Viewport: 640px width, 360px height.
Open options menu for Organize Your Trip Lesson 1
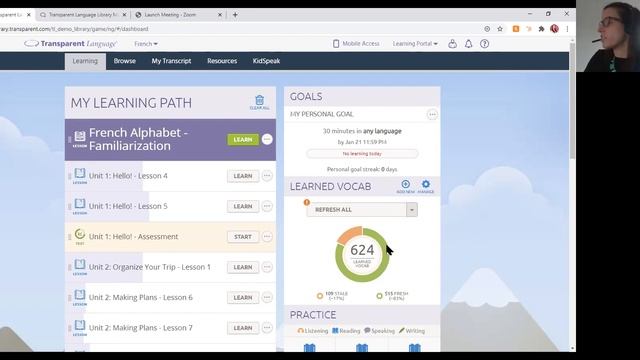[267, 267]
